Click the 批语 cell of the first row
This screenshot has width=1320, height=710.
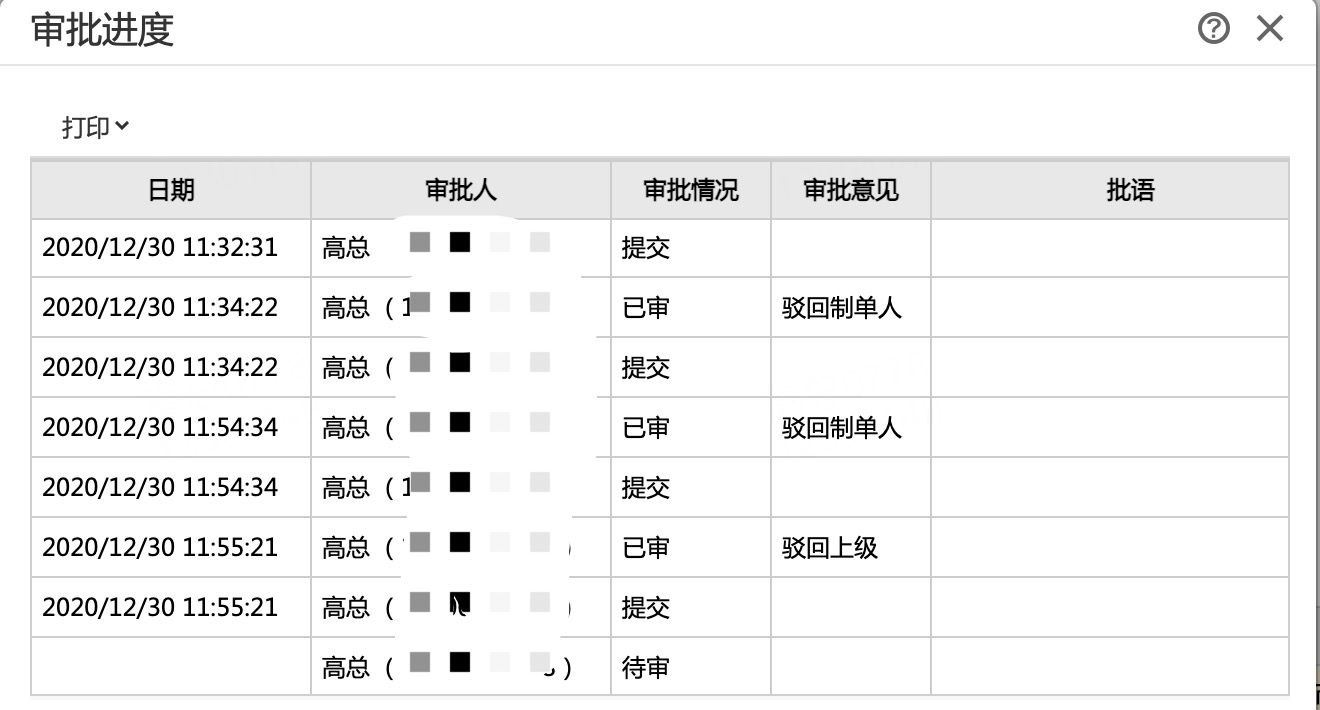1110,248
